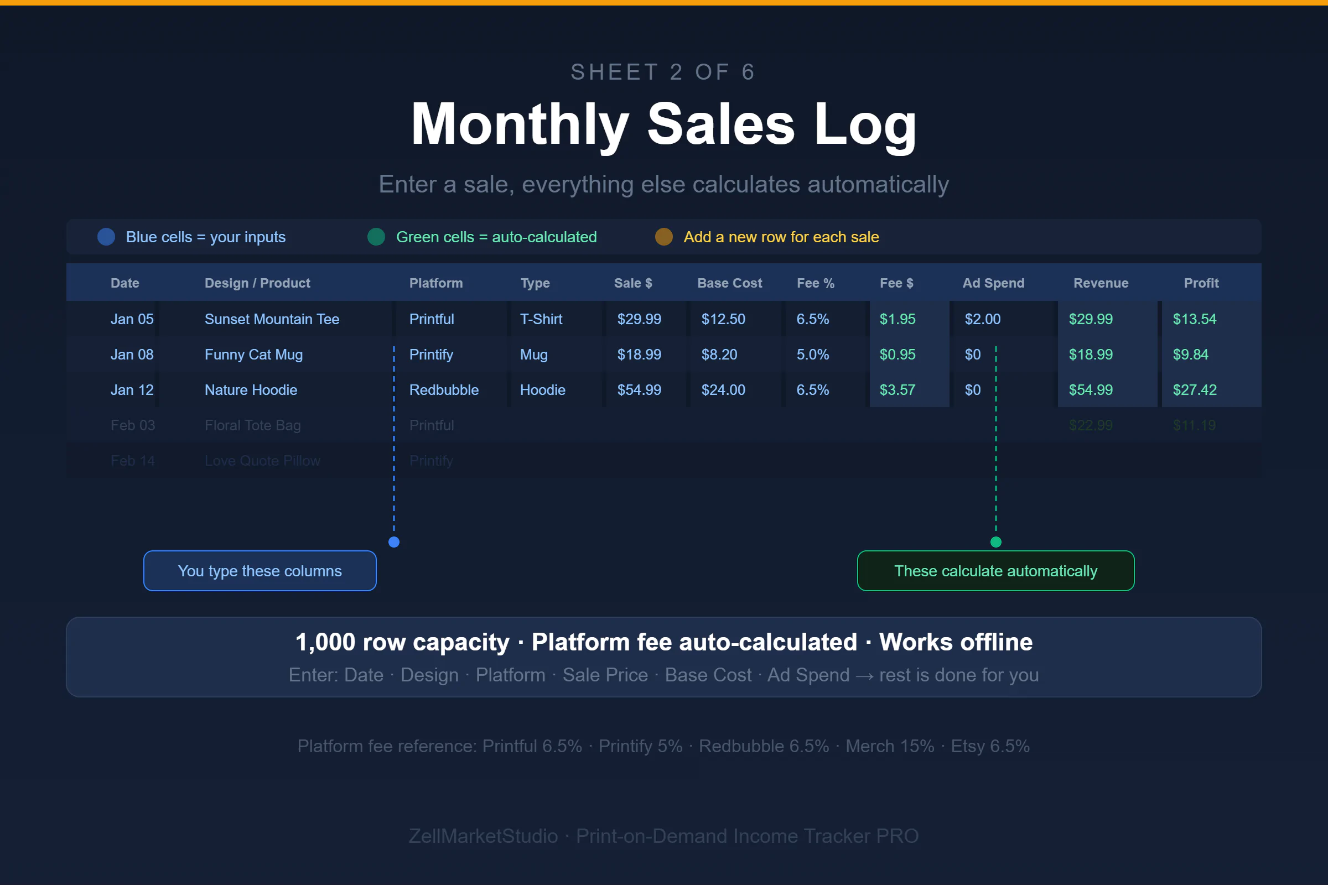Click the blue dashed line endpoint dot
The width and height of the screenshot is (1328, 896).
(394, 542)
